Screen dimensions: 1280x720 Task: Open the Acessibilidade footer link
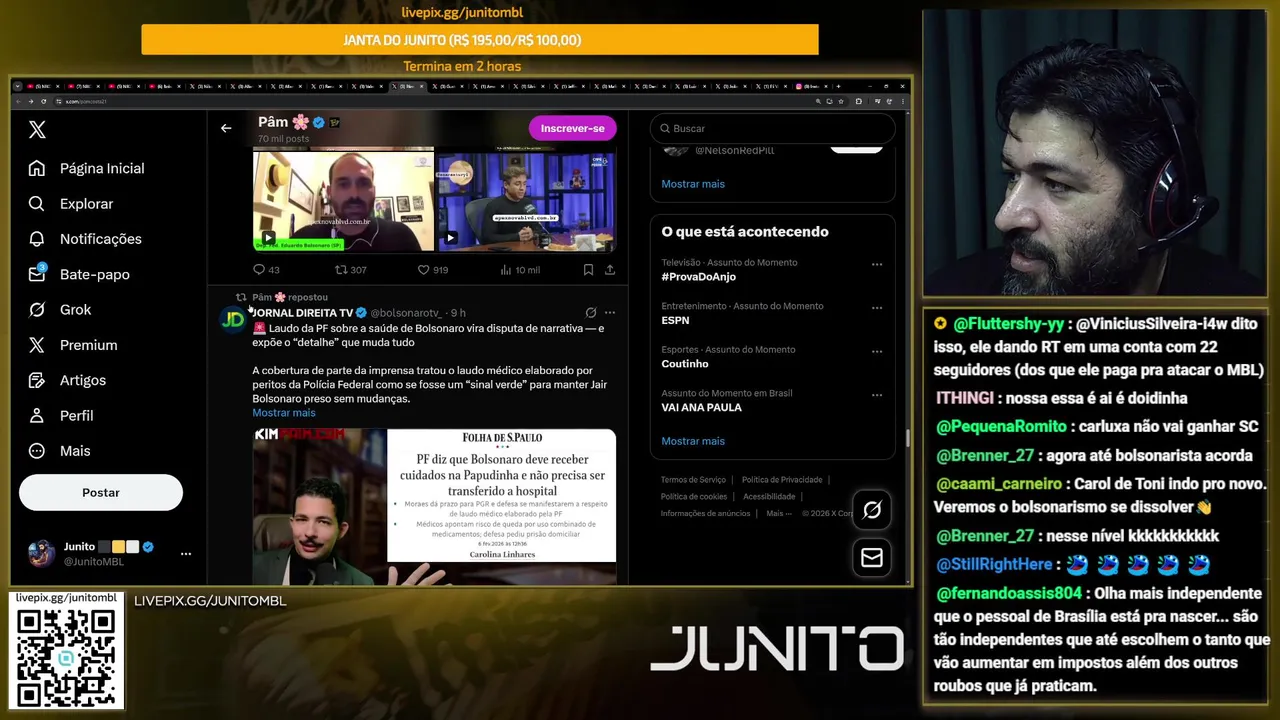tap(769, 497)
